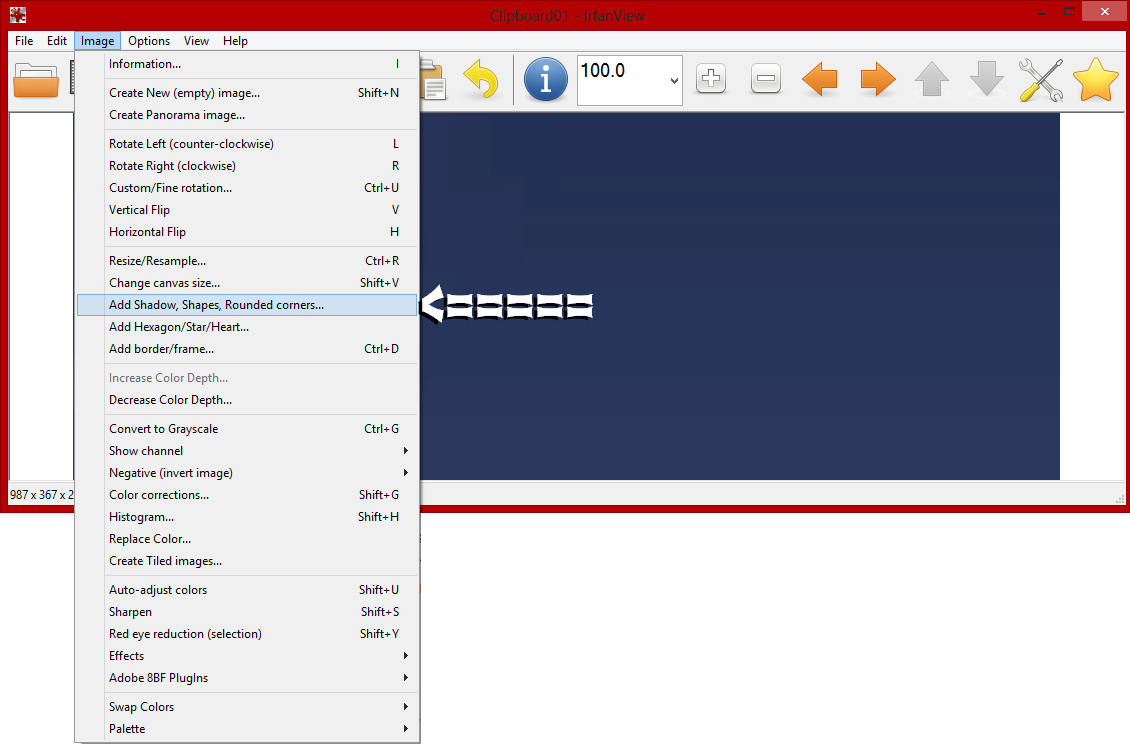1130x744 pixels.
Task: Click the gray up arrow icon
Action: coord(932,79)
